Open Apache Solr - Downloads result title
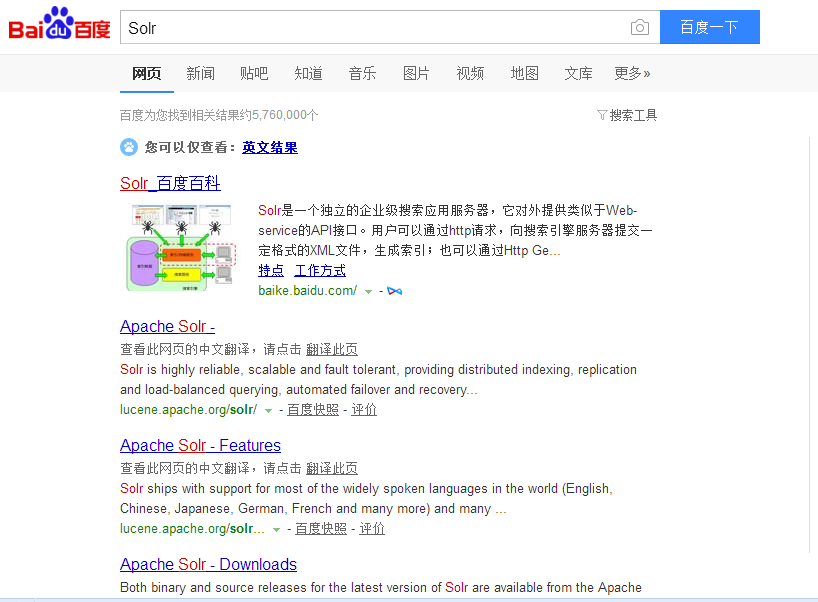Screen dimensions: 818x602 pos(208,564)
